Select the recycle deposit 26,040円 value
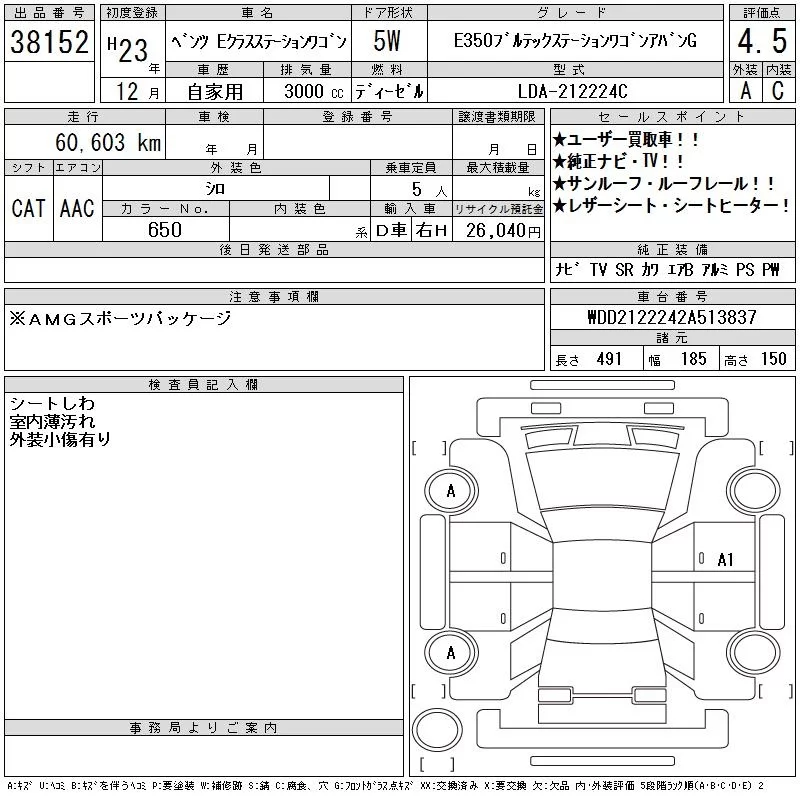800x800 pixels. click(x=498, y=230)
